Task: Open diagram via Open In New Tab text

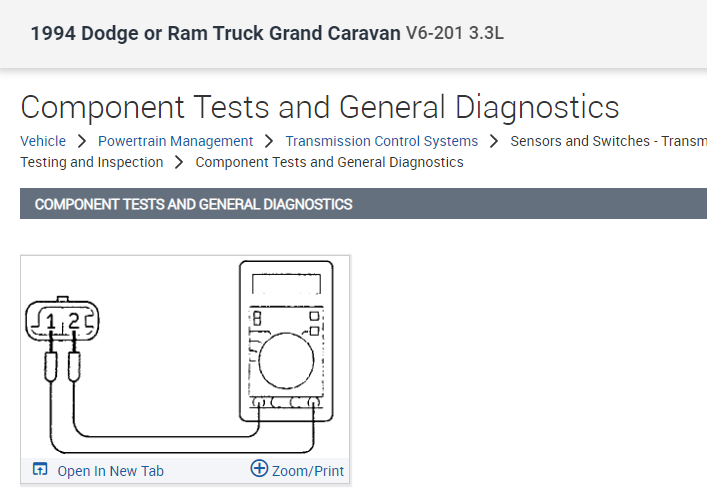Action: point(110,471)
